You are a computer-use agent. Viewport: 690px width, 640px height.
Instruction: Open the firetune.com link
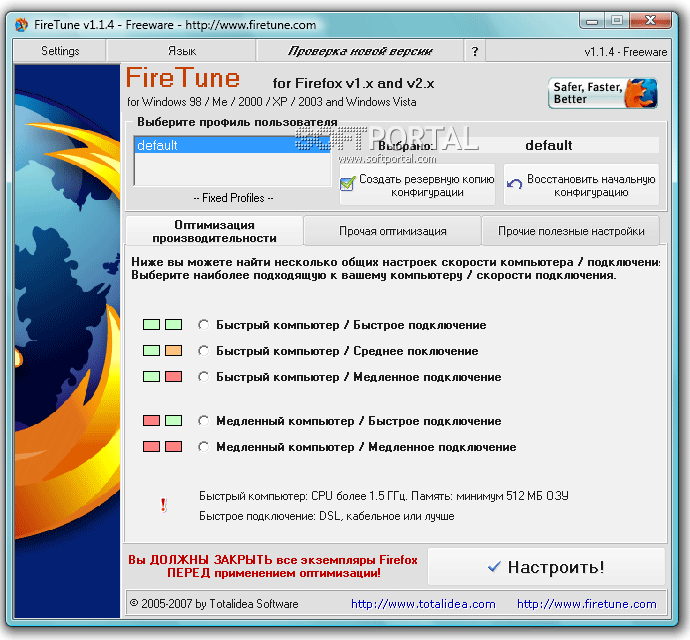(587, 604)
